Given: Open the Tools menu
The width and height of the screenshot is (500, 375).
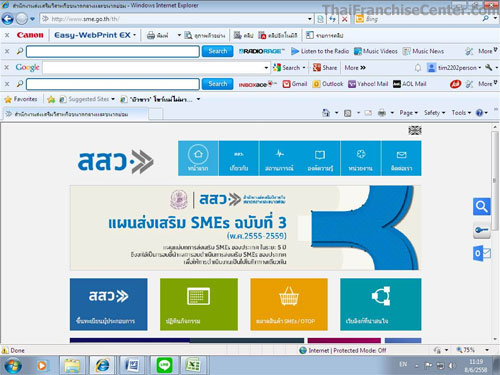Looking at the screenshot, I should [x=461, y=113].
